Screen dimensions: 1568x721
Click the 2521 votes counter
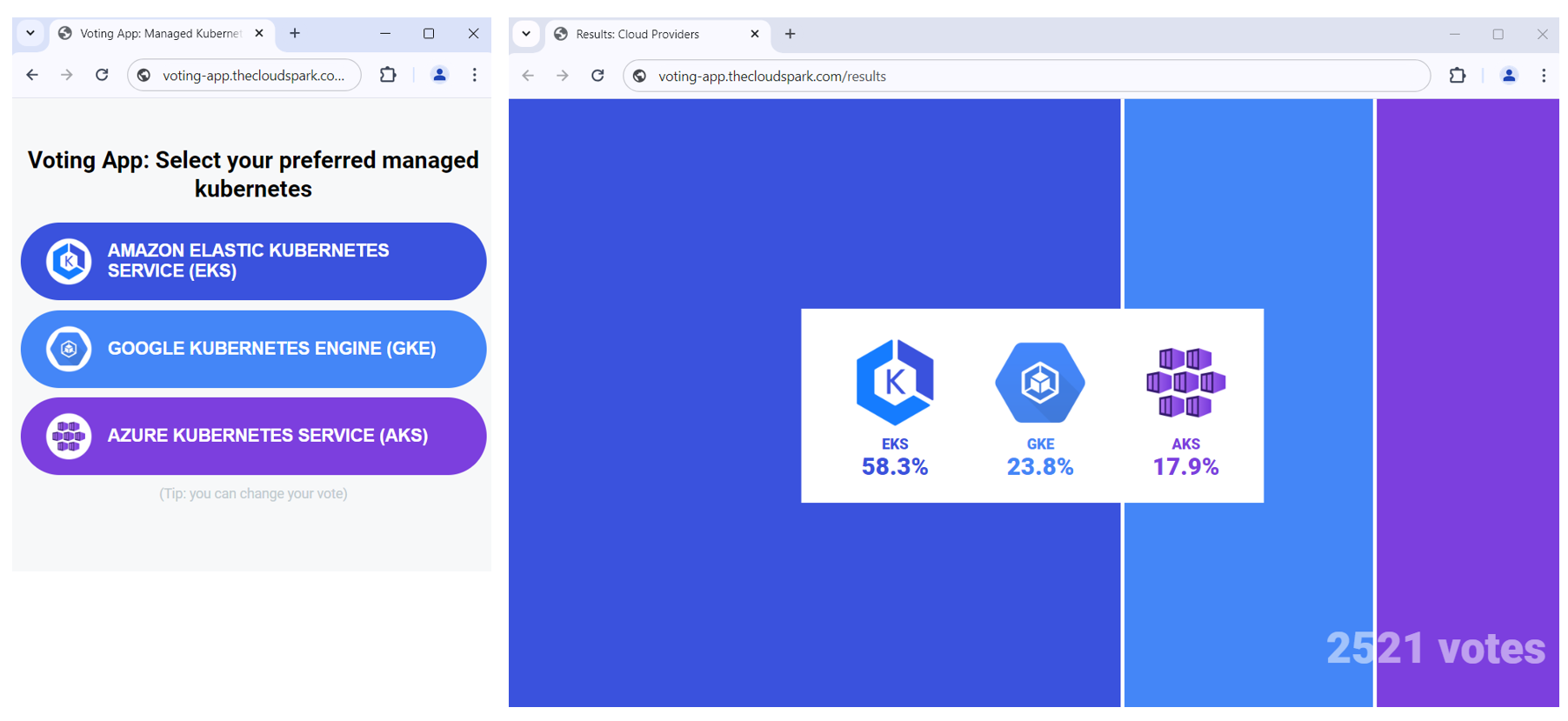1436,649
